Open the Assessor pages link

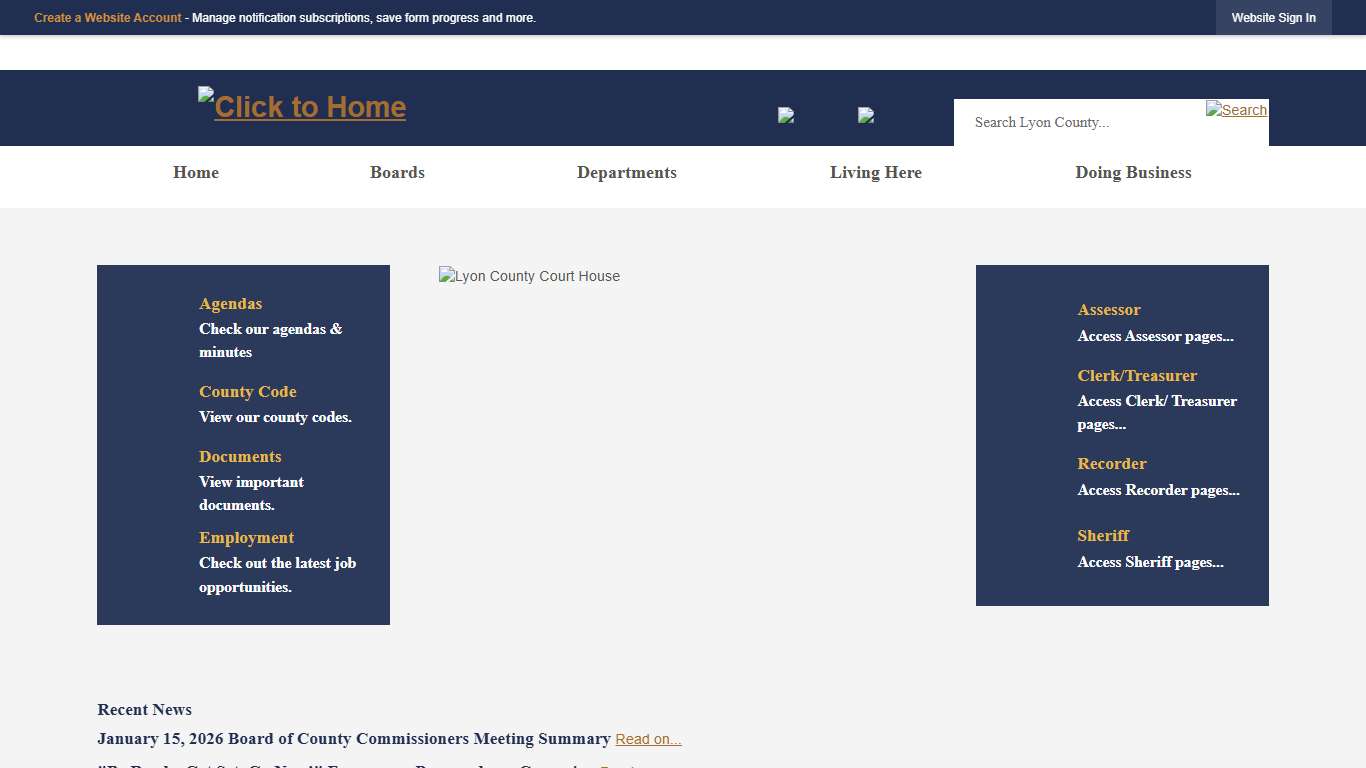tap(1108, 309)
